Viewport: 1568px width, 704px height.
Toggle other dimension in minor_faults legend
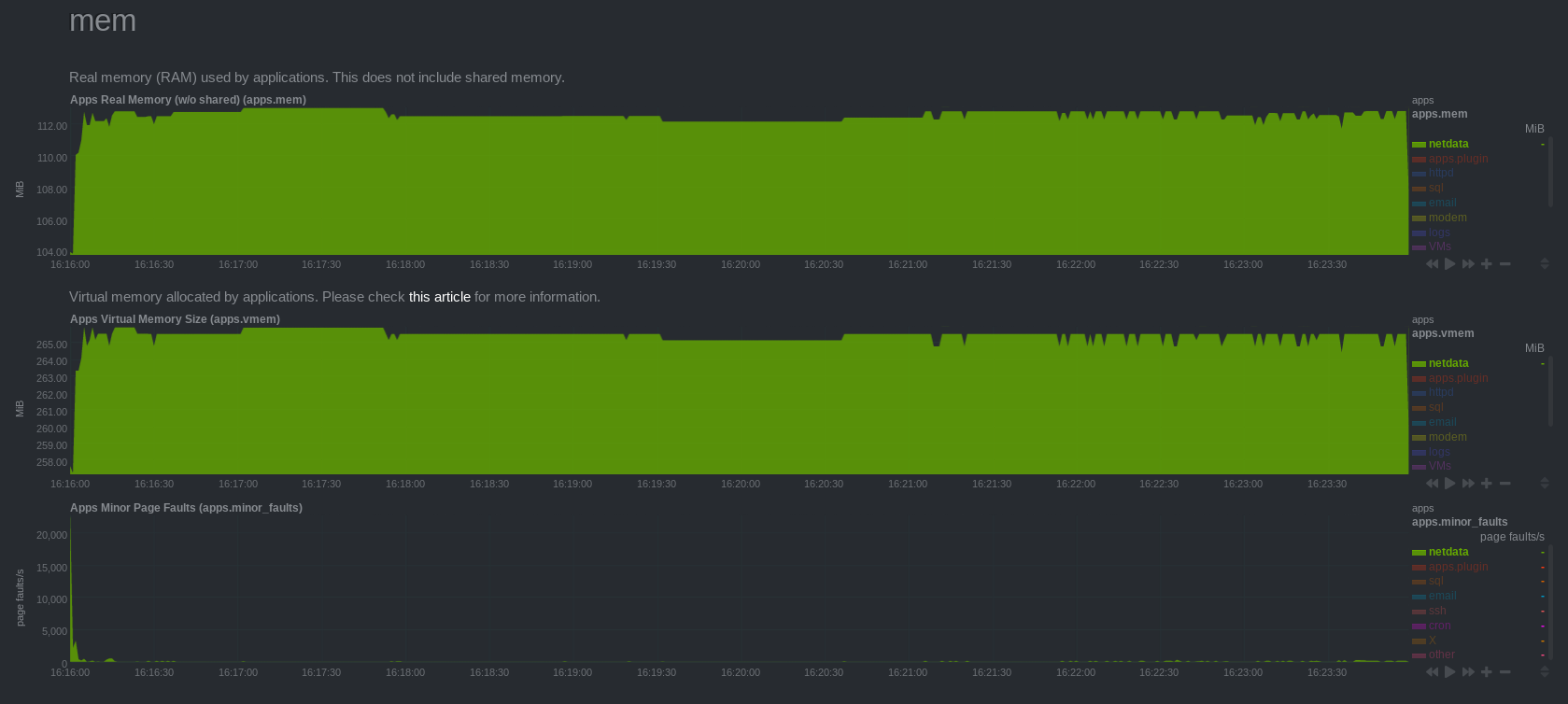point(1441,655)
